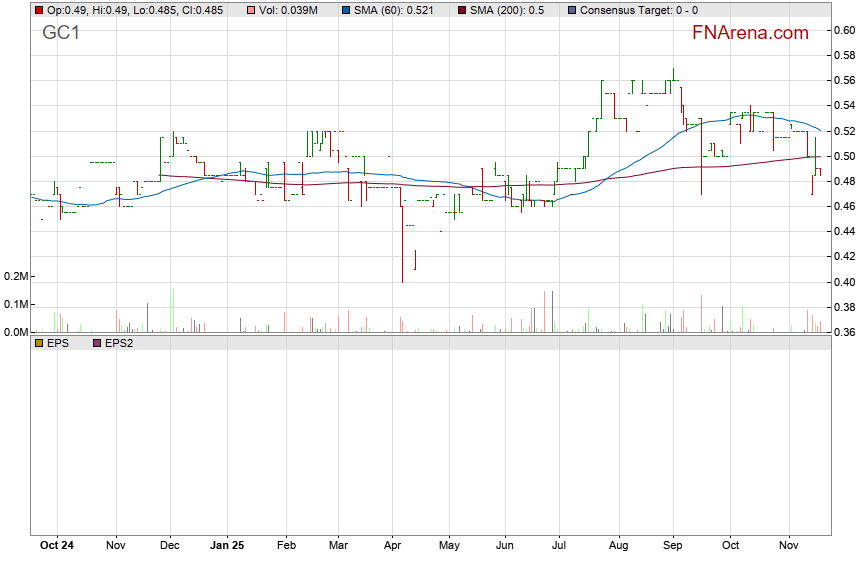Image resolution: width=859 pixels, height=566 pixels.
Task: Click the SMA (200): 0.5 legend text
Action: 508,10
